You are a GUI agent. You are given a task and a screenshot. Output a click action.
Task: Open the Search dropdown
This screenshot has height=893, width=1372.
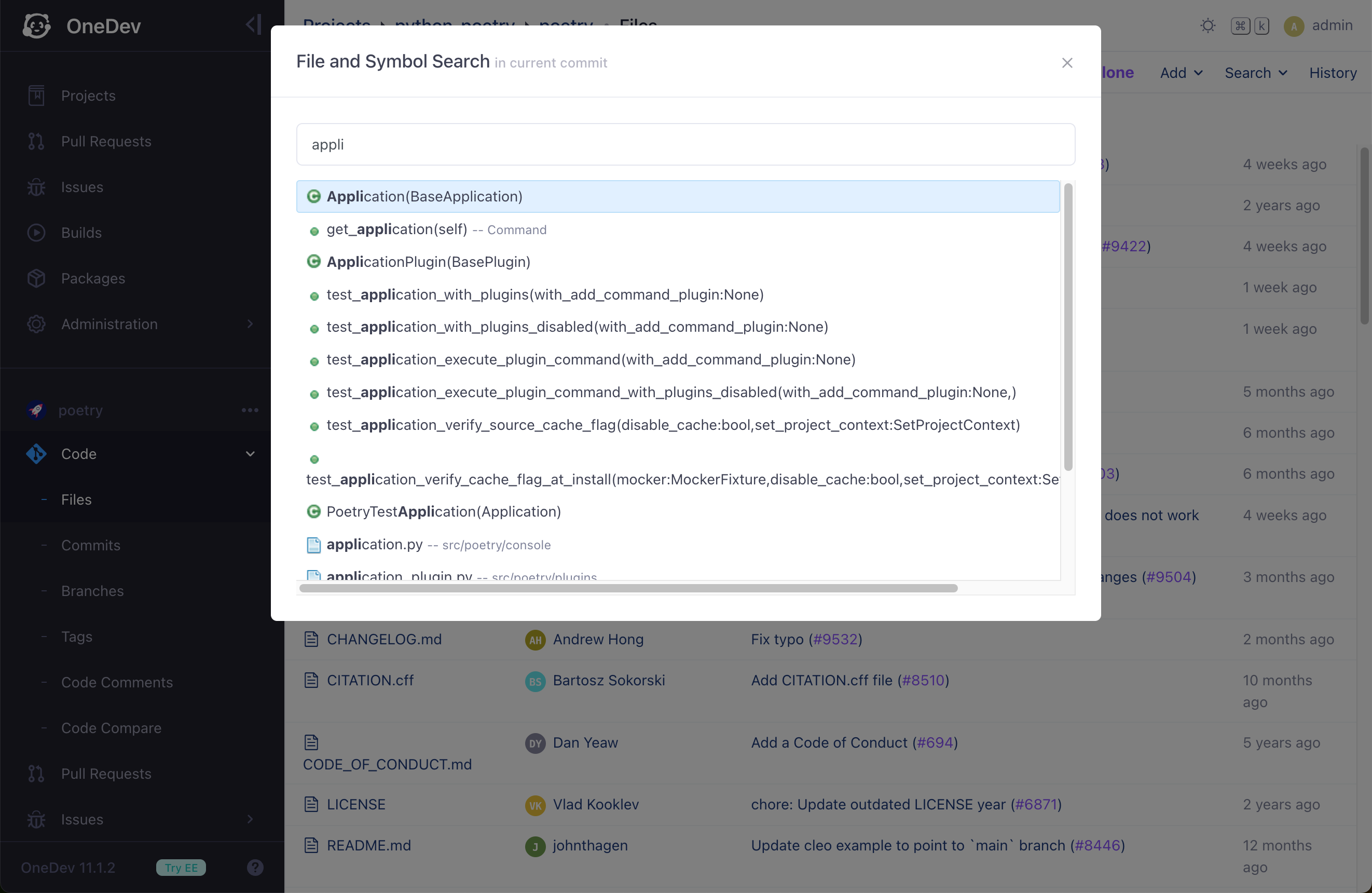[x=1255, y=73]
